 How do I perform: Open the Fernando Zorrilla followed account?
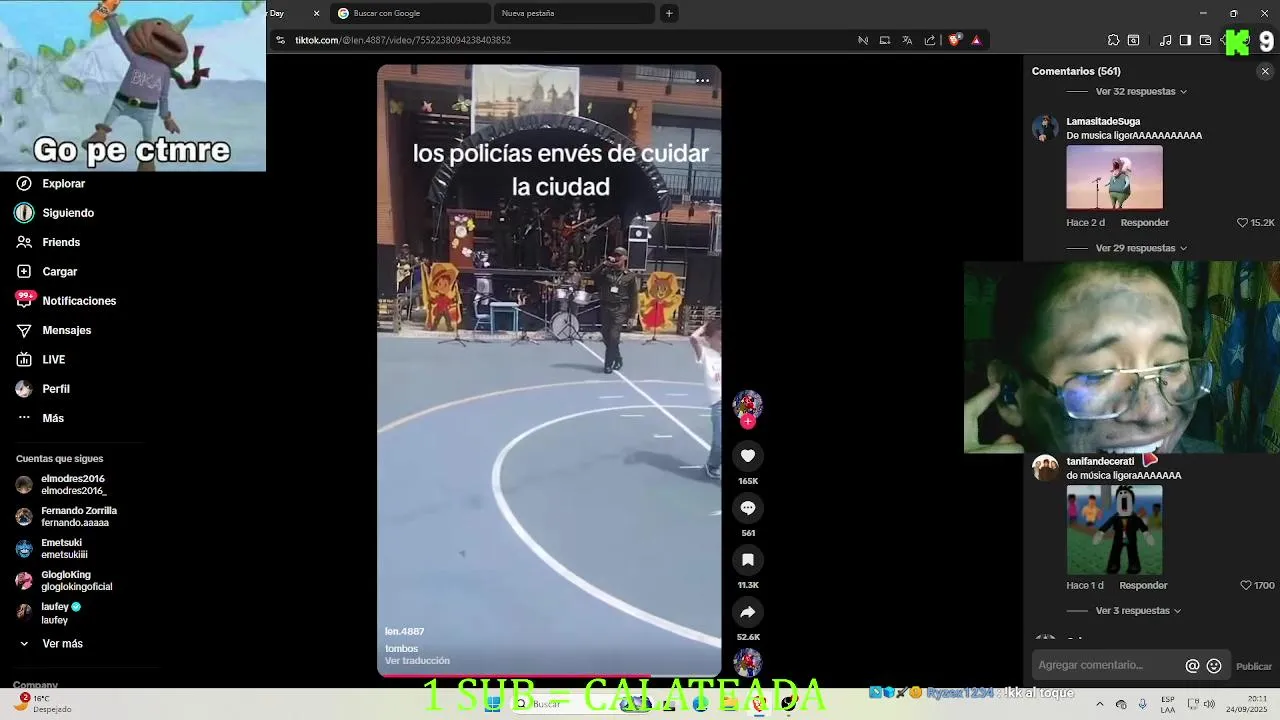pos(66,517)
